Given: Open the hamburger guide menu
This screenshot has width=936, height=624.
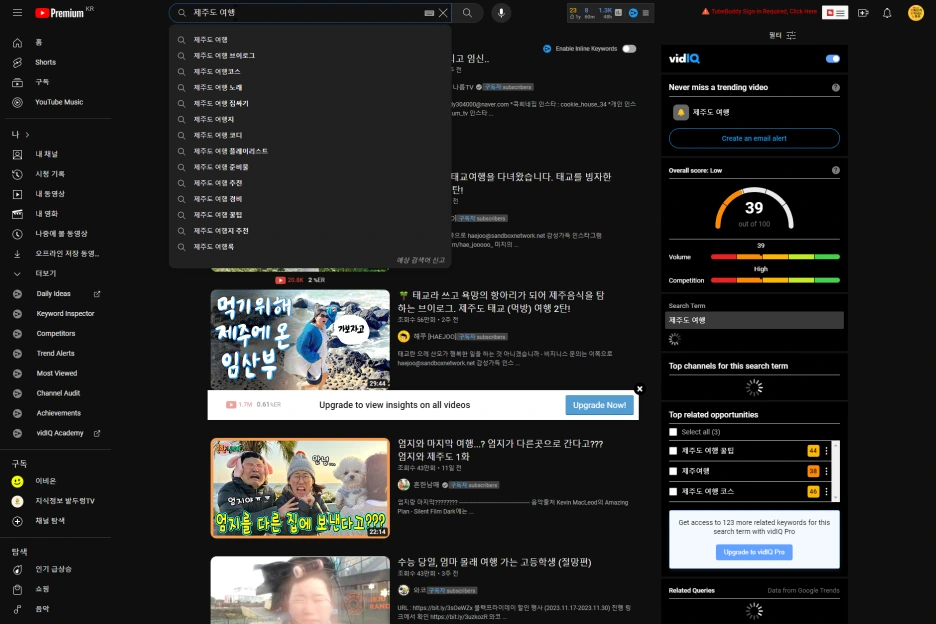Looking at the screenshot, I should pos(17,13).
